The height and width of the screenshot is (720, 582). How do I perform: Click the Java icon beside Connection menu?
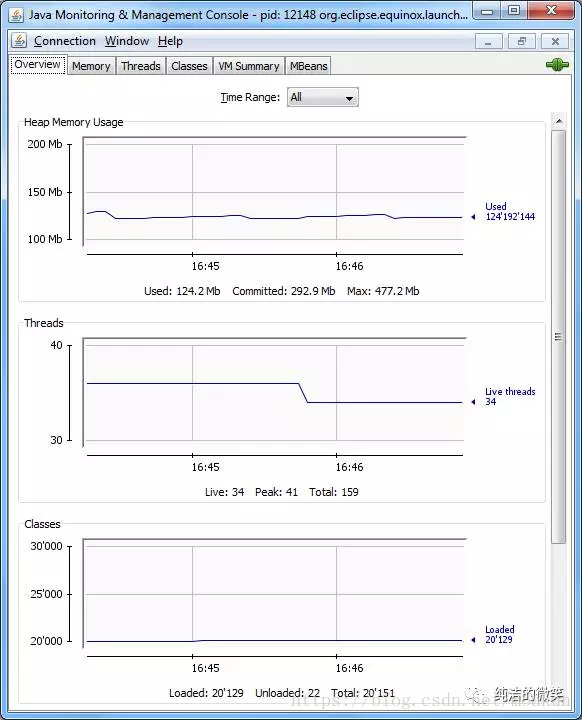19,41
